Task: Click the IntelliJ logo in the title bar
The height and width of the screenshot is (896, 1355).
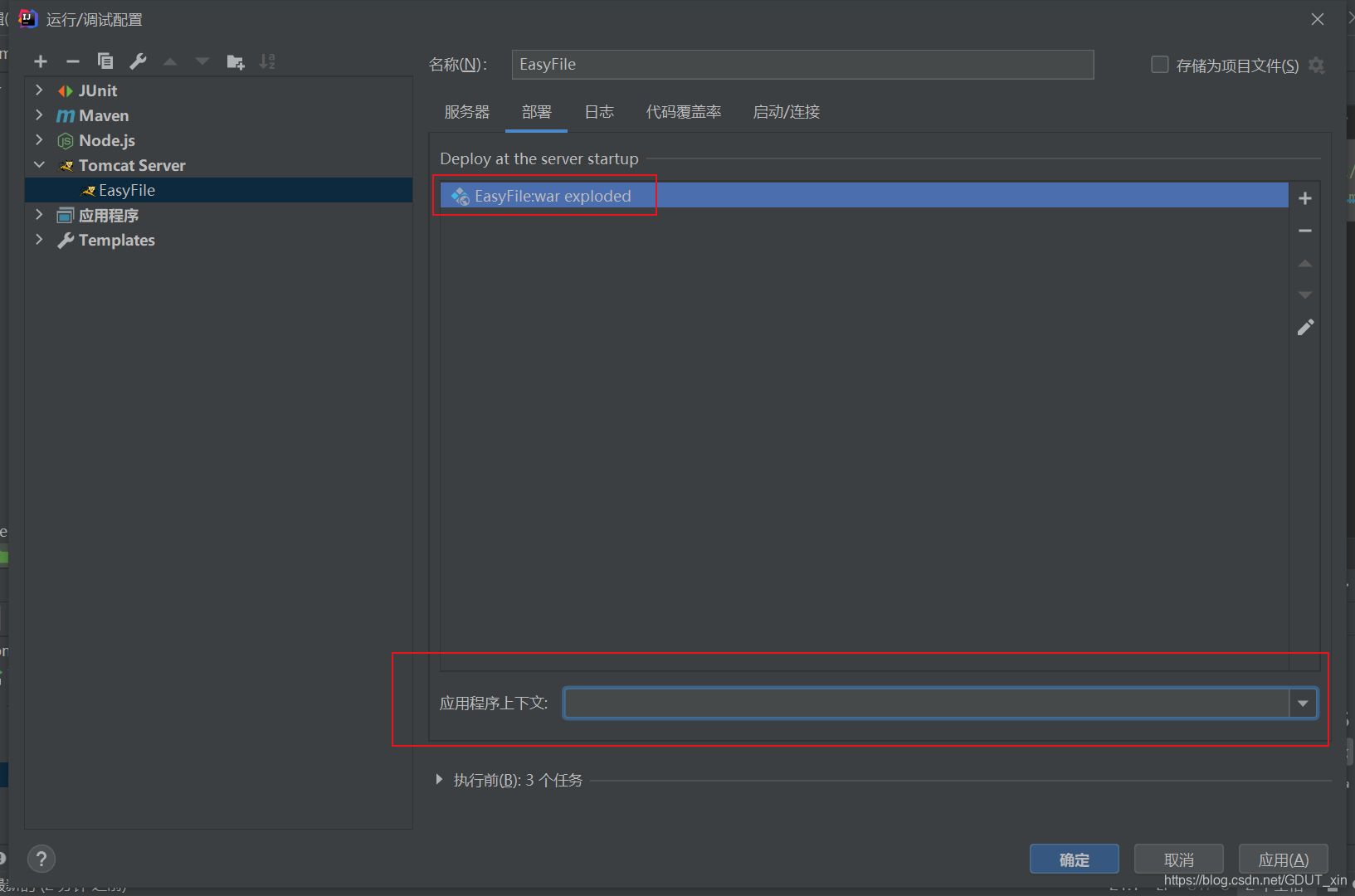Action: point(28,18)
